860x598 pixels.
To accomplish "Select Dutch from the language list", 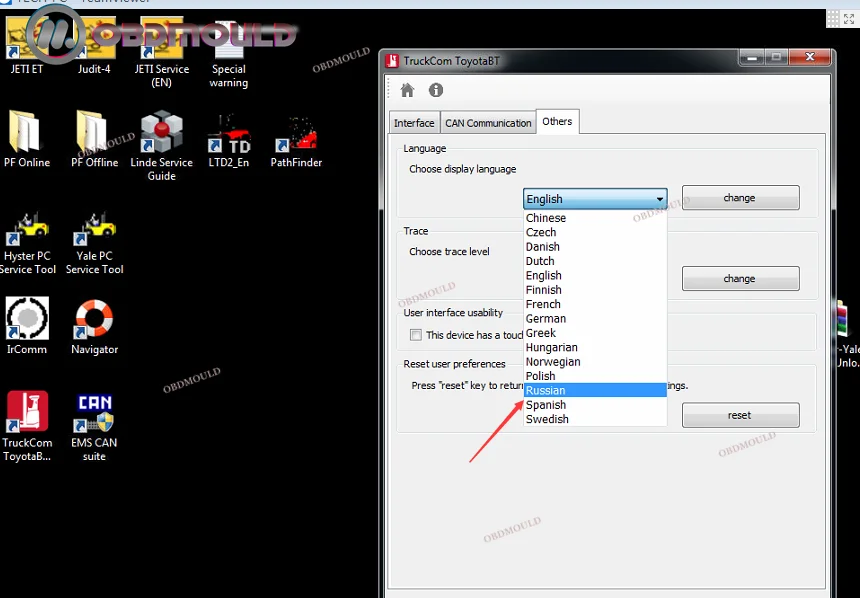I will [595, 261].
